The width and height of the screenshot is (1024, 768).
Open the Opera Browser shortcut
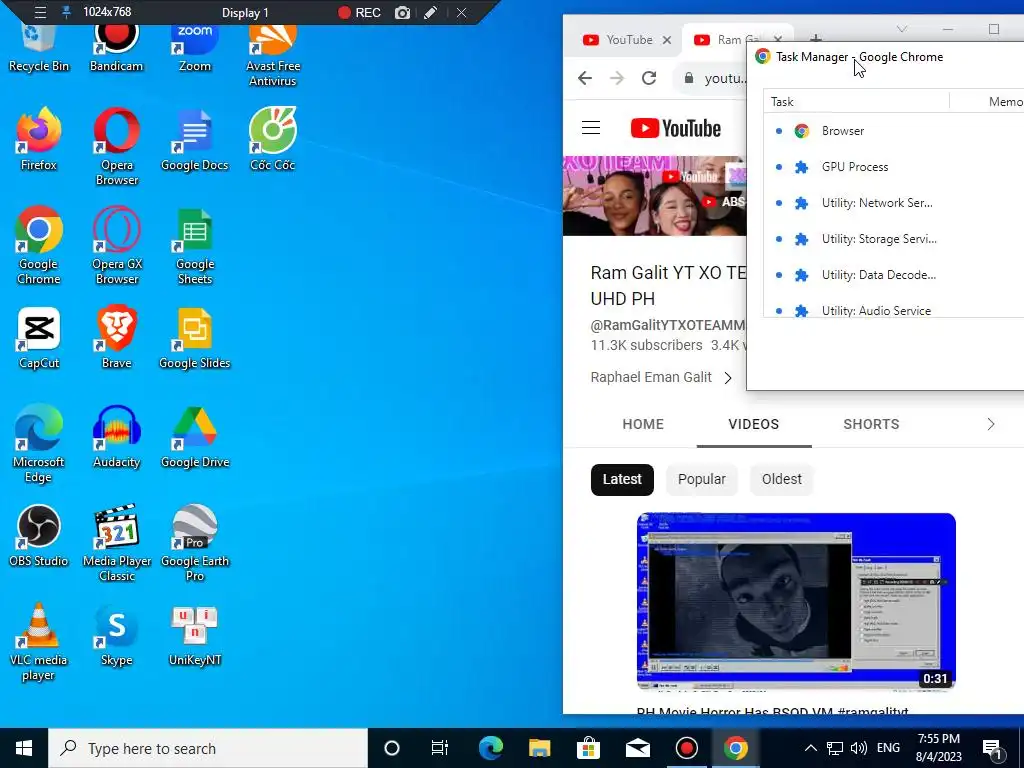click(116, 146)
